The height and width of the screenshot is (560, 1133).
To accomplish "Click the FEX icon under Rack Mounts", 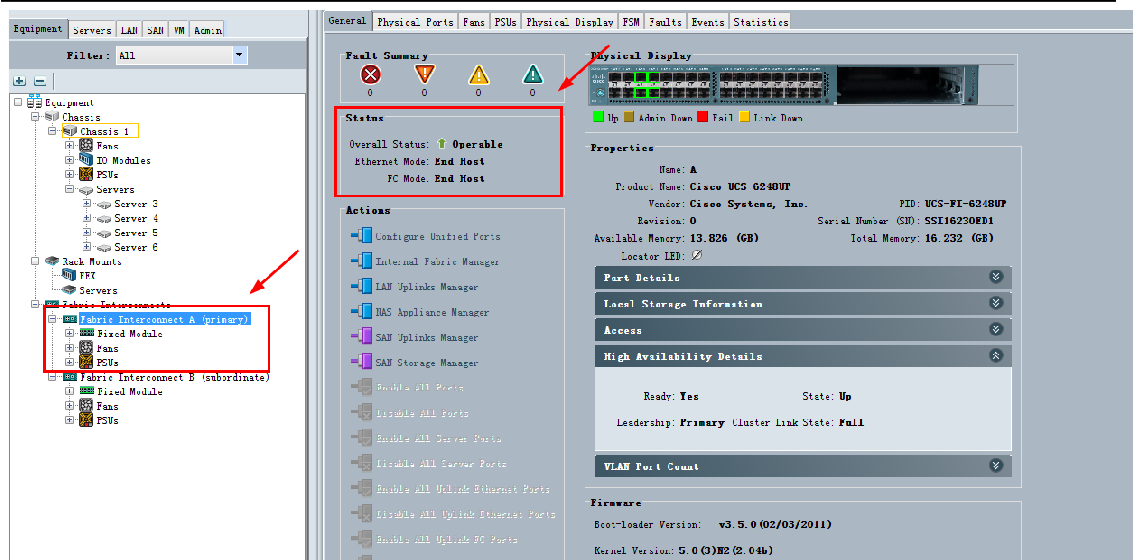I will pos(69,275).
